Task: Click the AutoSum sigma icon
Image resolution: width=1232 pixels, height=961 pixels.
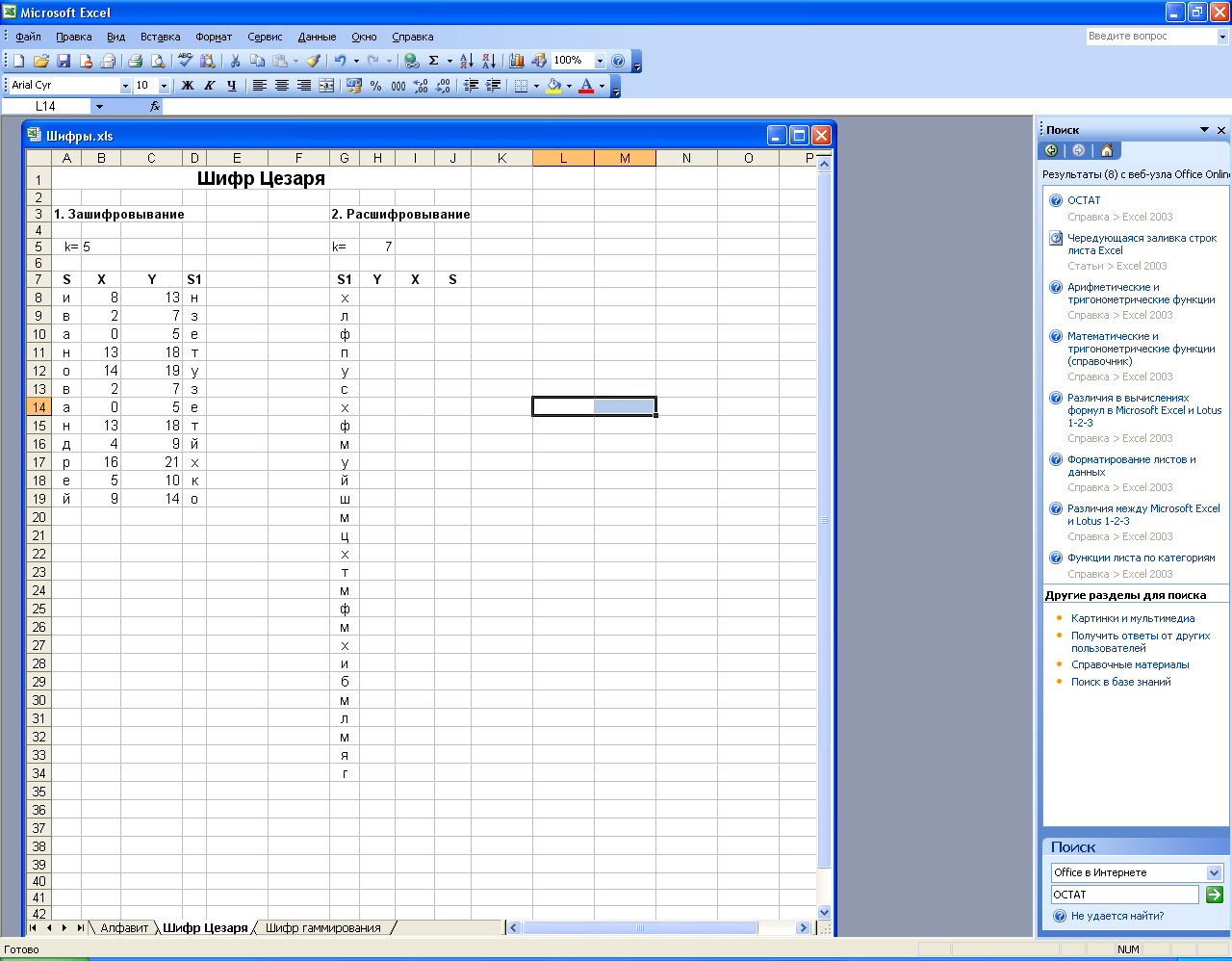Action: [433, 61]
